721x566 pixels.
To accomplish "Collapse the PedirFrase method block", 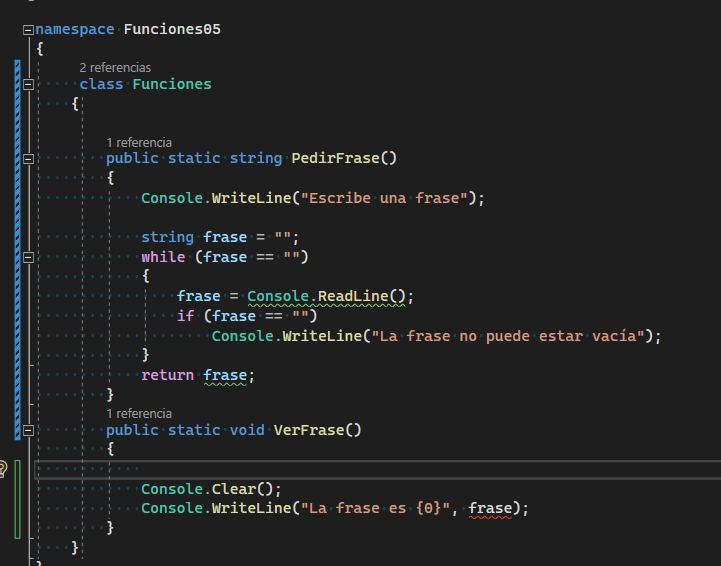I will point(28,159).
